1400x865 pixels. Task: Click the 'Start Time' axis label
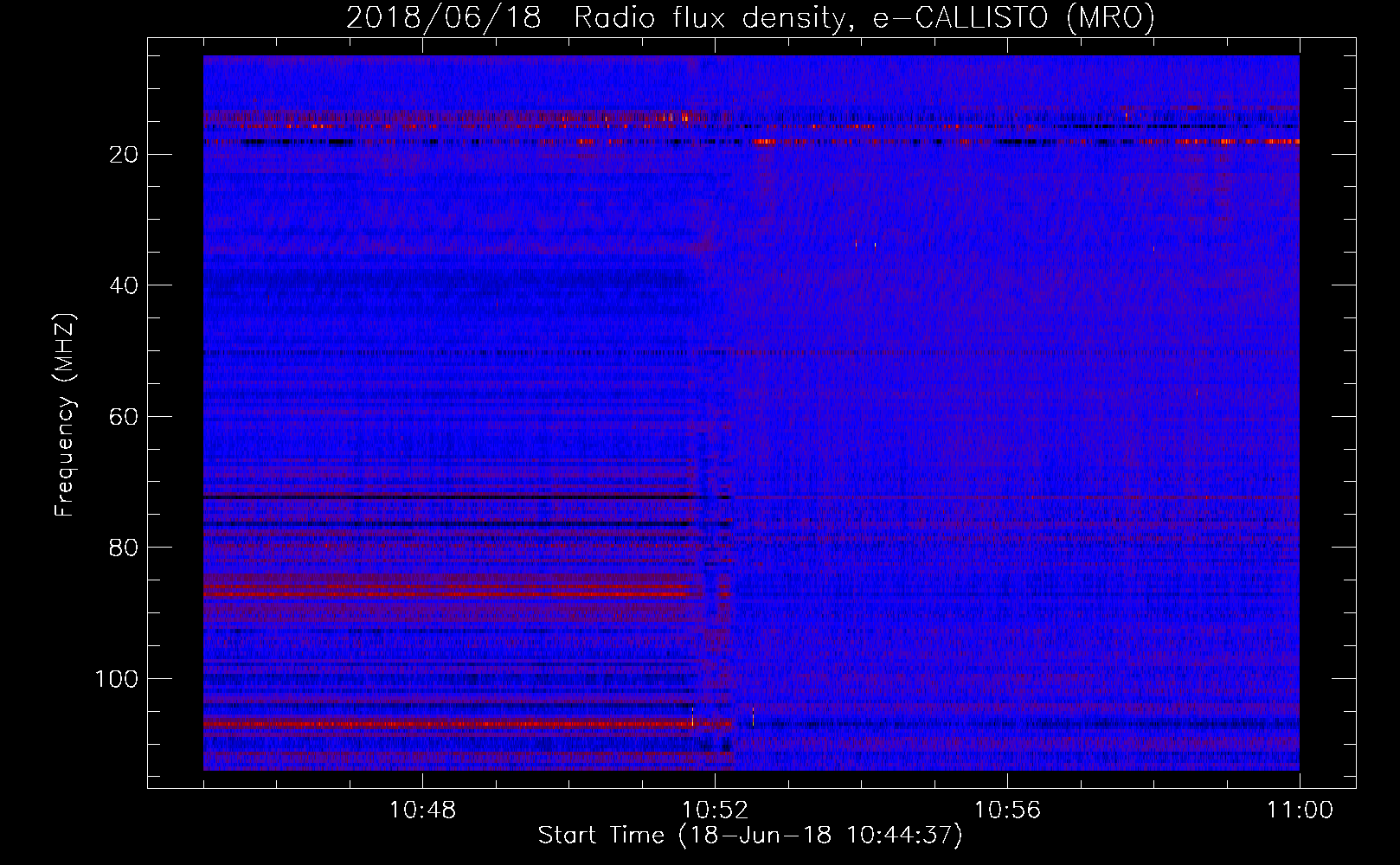pos(750,836)
